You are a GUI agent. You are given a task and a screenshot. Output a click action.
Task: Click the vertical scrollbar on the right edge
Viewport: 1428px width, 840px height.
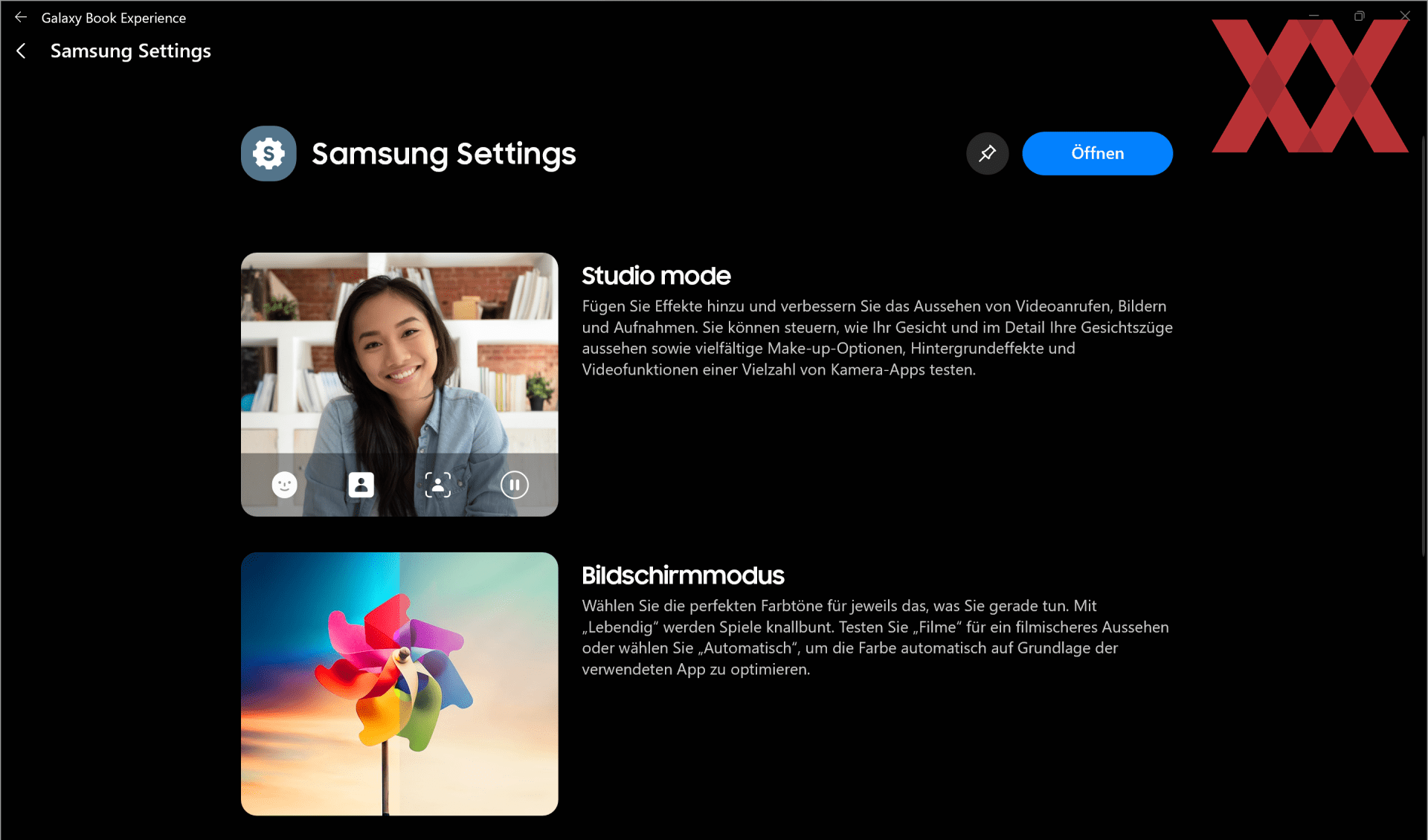click(x=1423, y=346)
